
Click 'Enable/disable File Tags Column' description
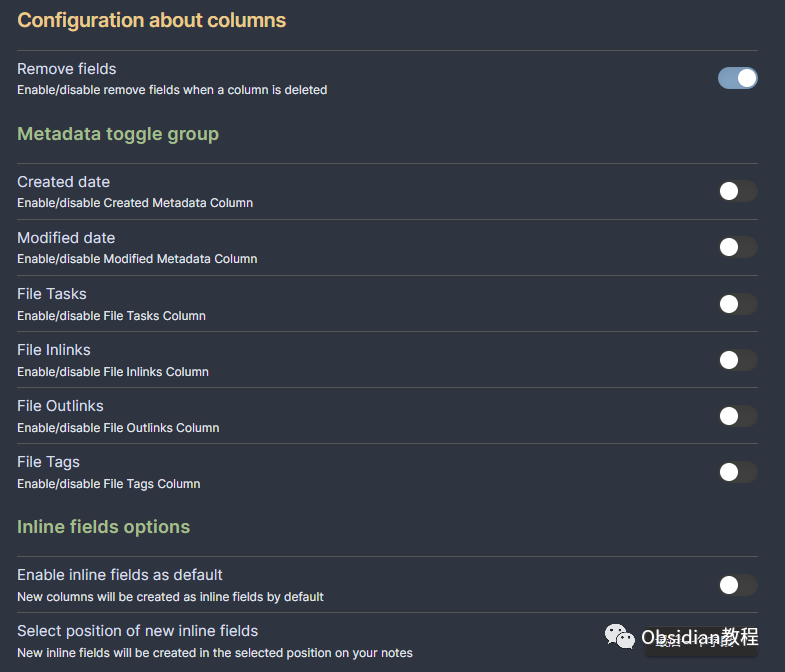coord(109,484)
